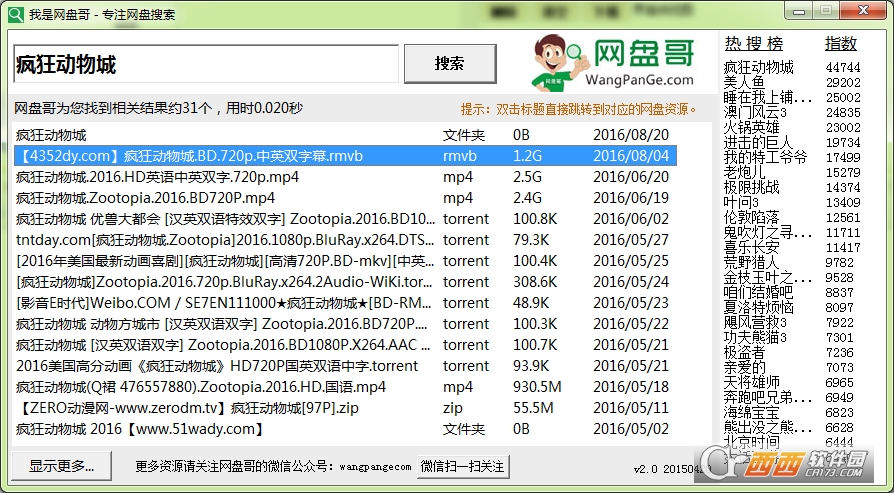Click the 930.5M size cell
894x493 pixels.
[x=538, y=387]
